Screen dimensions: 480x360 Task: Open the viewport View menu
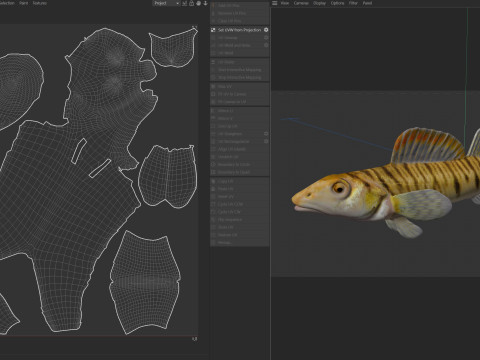coord(285,3)
